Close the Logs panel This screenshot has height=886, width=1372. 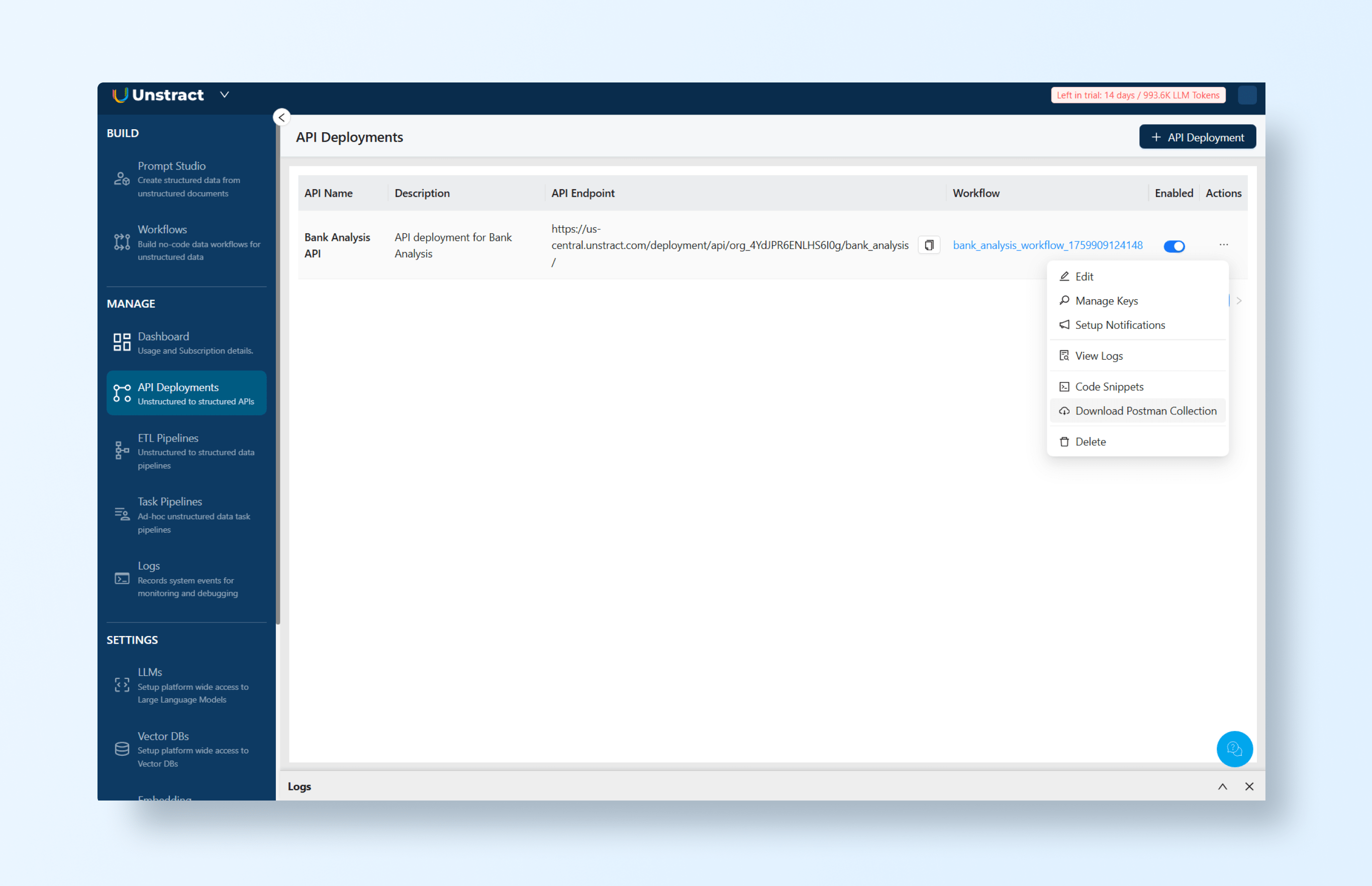(1249, 786)
